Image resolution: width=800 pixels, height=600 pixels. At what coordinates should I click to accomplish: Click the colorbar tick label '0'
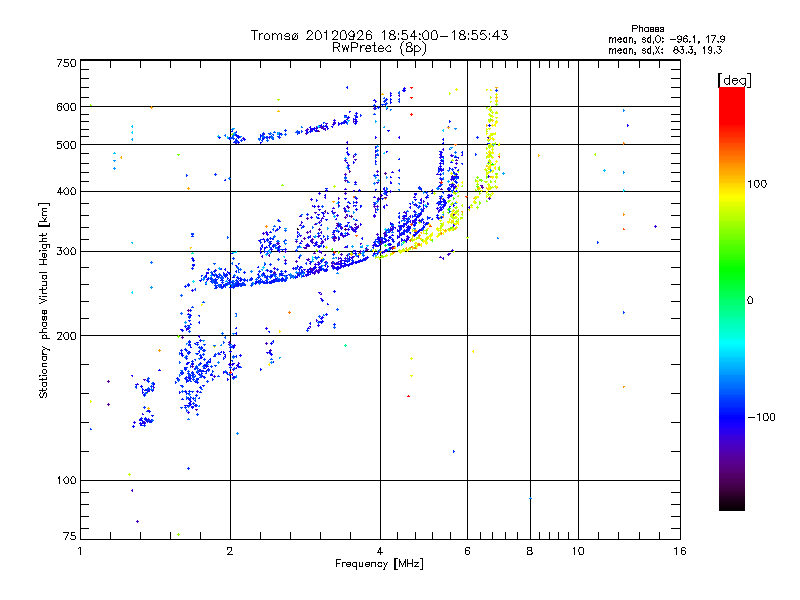coord(750,301)
